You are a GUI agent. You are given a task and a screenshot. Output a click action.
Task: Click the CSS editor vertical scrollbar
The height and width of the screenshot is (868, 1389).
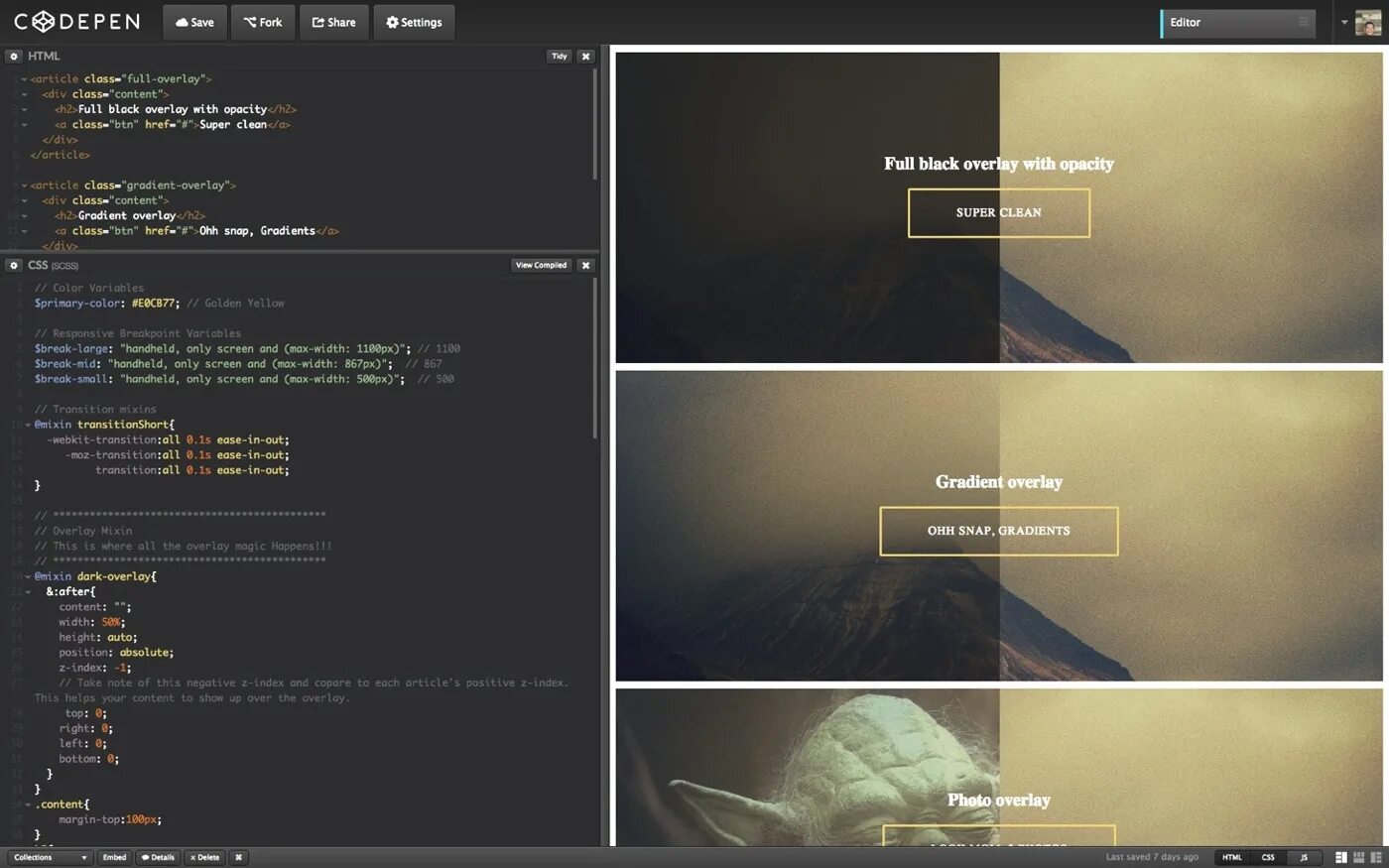point(595,357)
